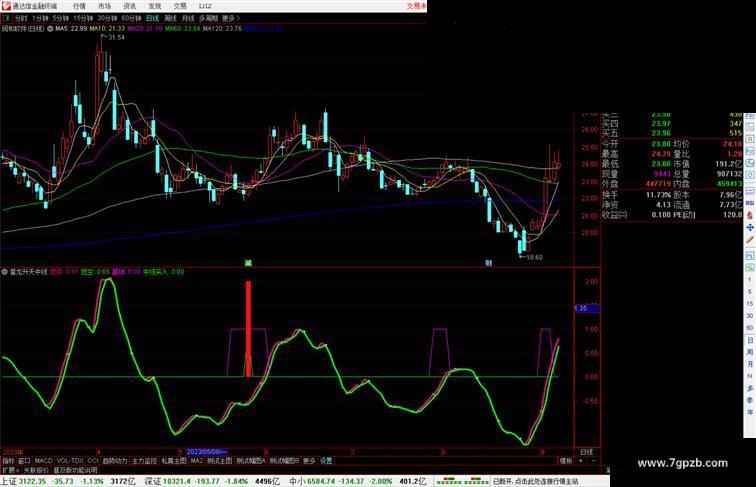756x487 pixels.
Task: Select the 主力监控 indicator tab
Action: (145, 461)
